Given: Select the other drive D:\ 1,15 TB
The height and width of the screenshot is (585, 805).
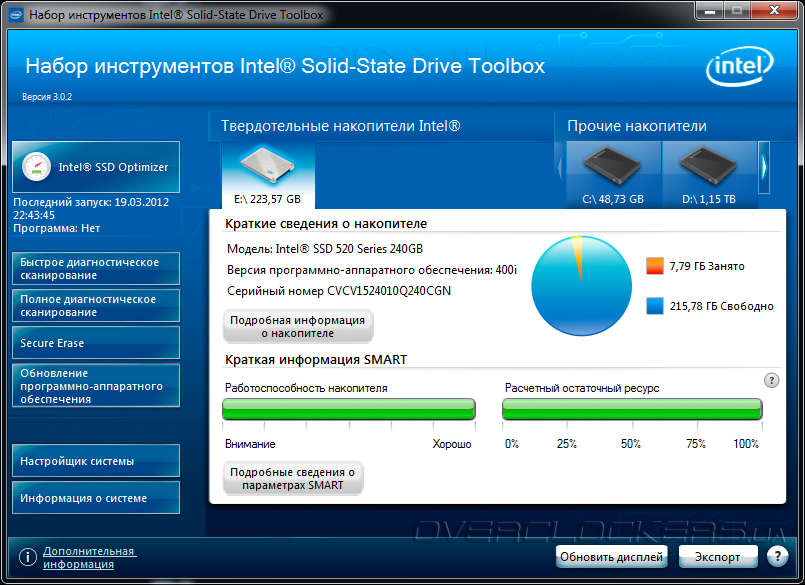Looking at the screenshot, I should coord(709,175).
